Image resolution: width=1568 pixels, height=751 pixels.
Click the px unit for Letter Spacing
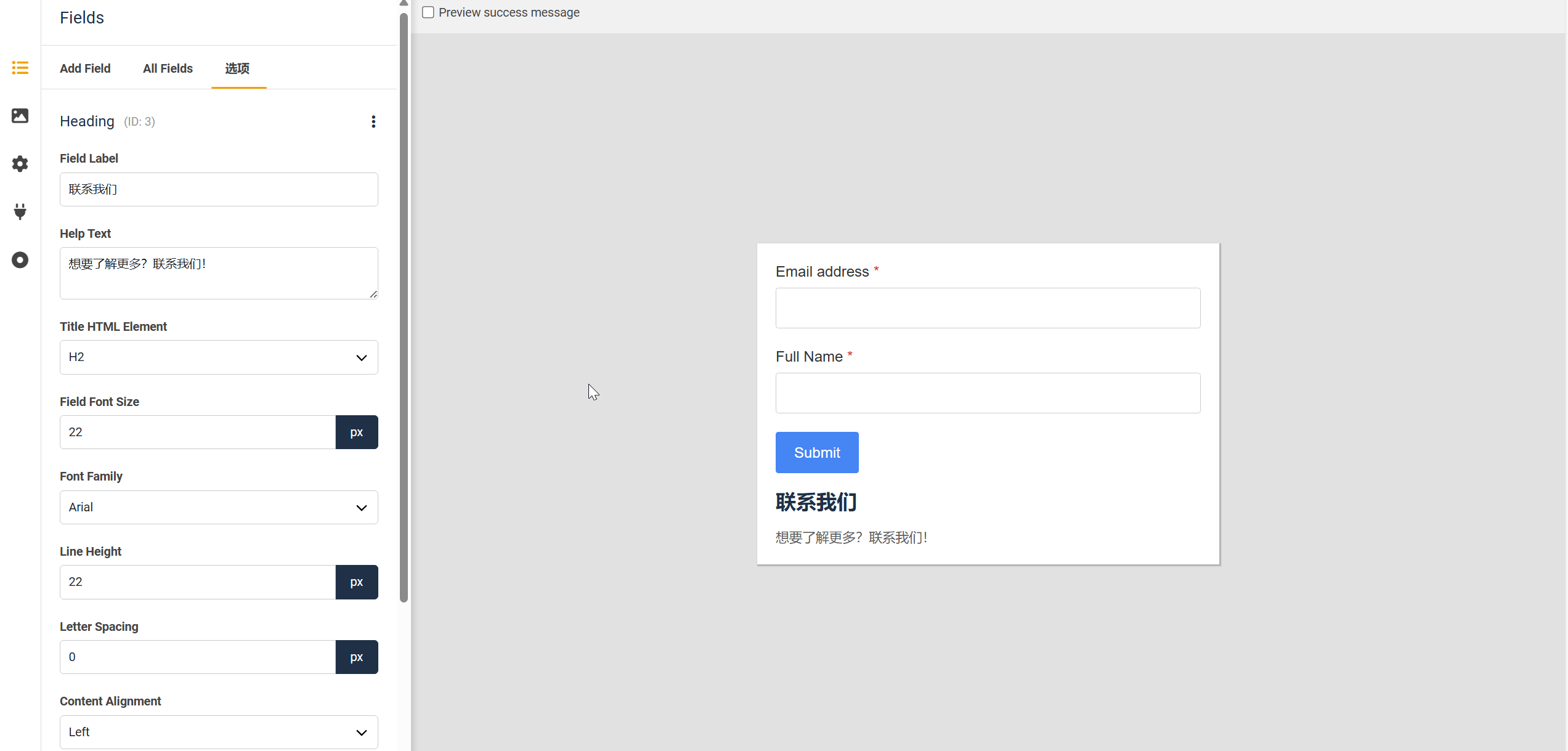(356, 657)
